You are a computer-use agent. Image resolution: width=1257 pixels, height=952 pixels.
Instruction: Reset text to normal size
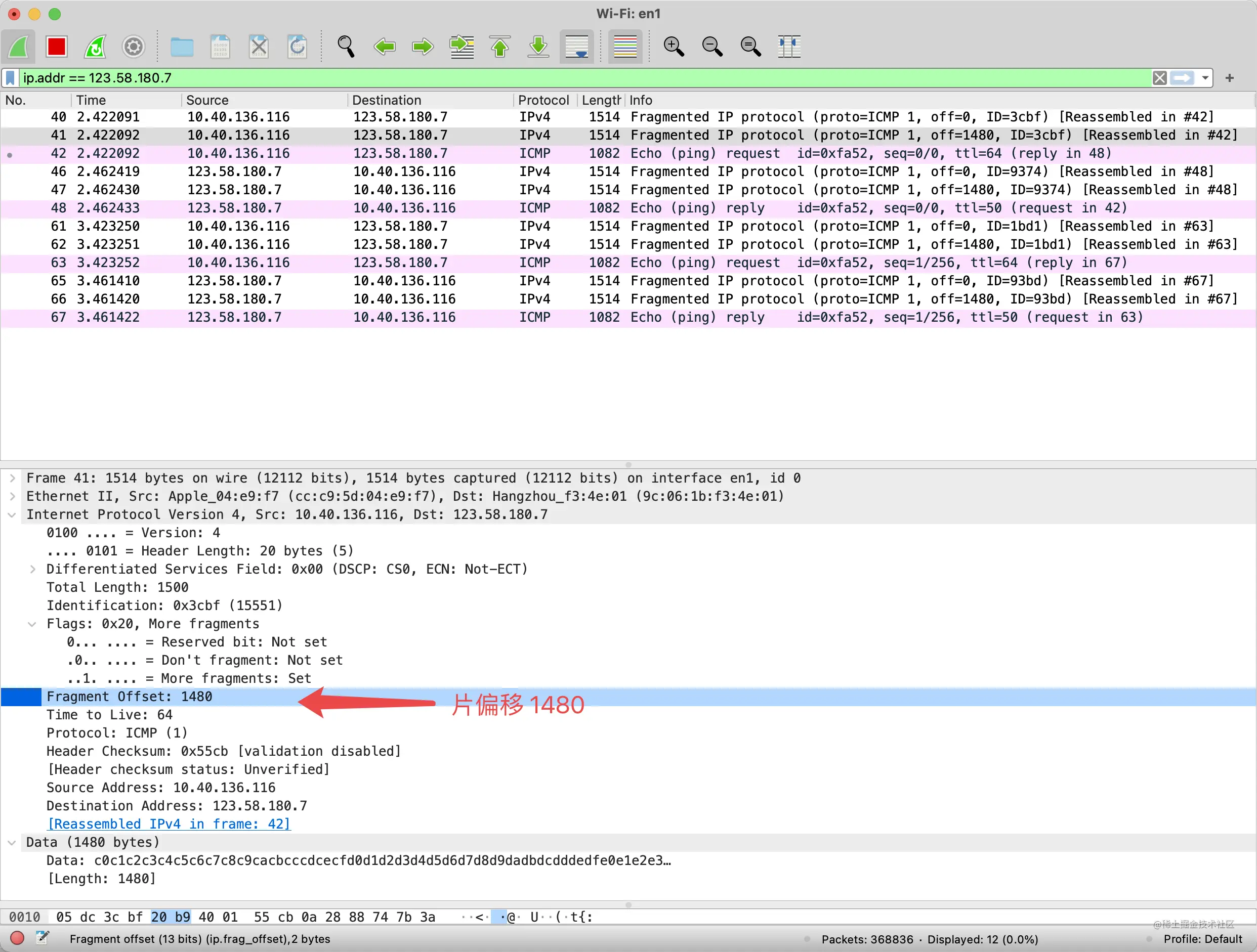(750, 47)
